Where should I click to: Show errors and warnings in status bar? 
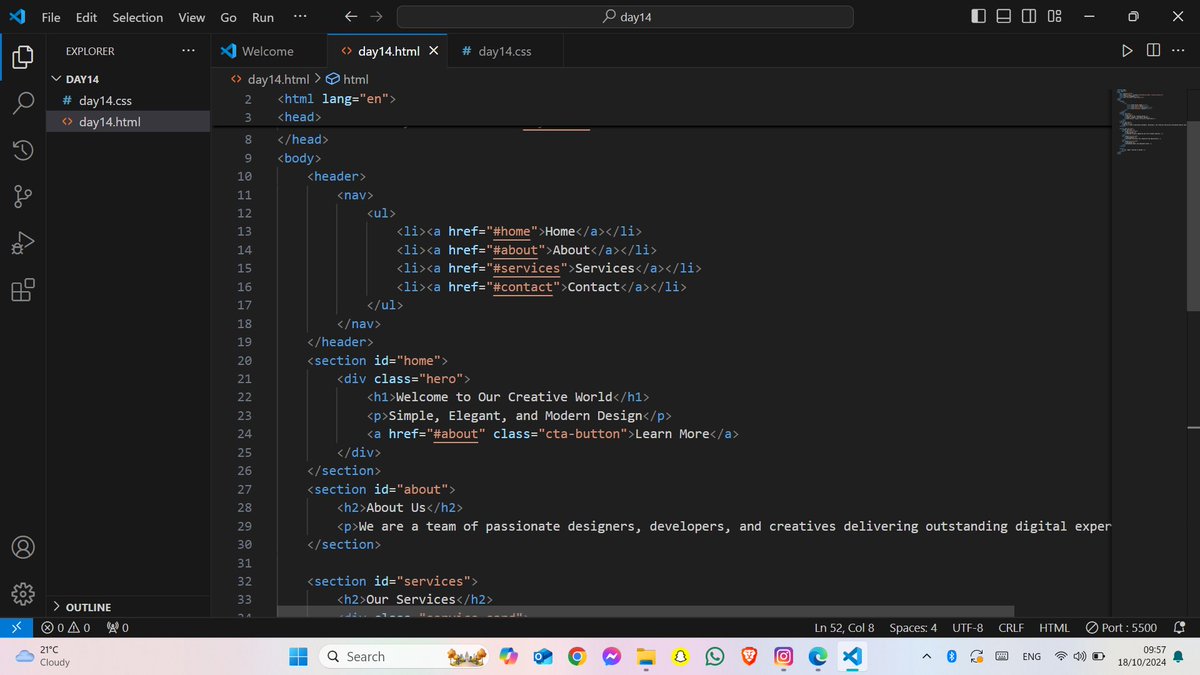point(66,627)
